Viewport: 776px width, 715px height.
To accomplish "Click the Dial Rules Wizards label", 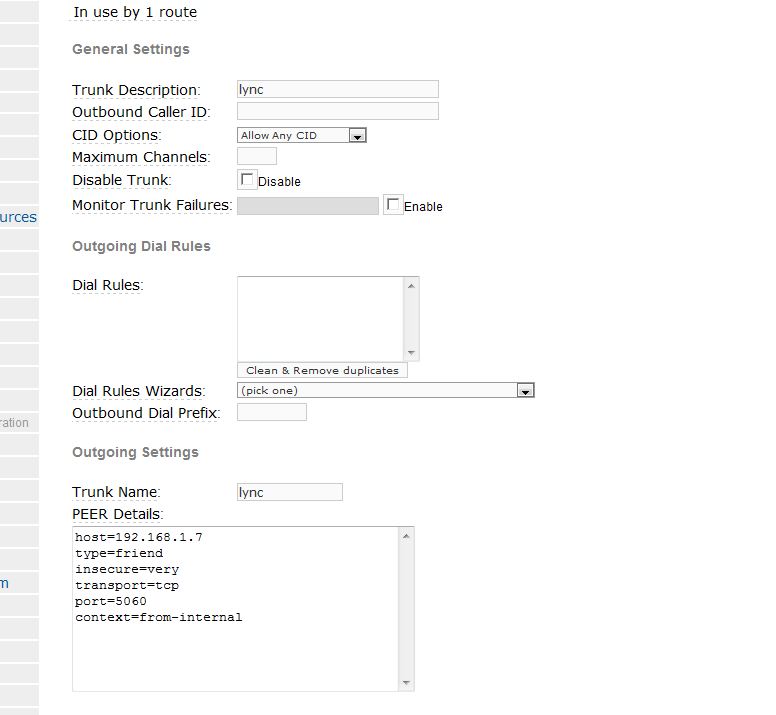I will (138, 391).
